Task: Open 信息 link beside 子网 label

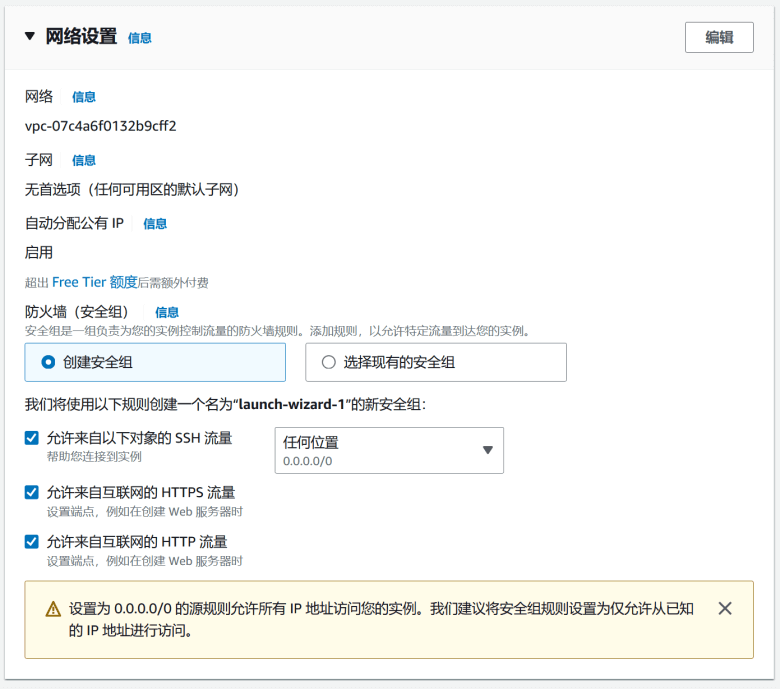Action: pos(84,160)
